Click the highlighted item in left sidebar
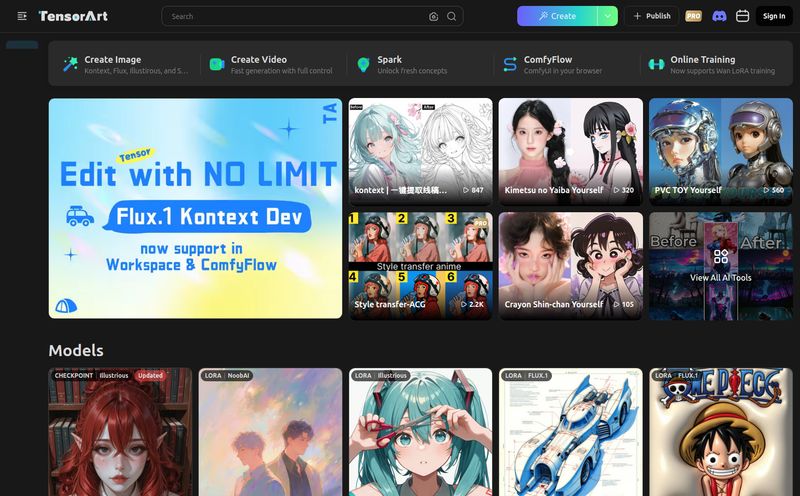 tap(22, 45)
